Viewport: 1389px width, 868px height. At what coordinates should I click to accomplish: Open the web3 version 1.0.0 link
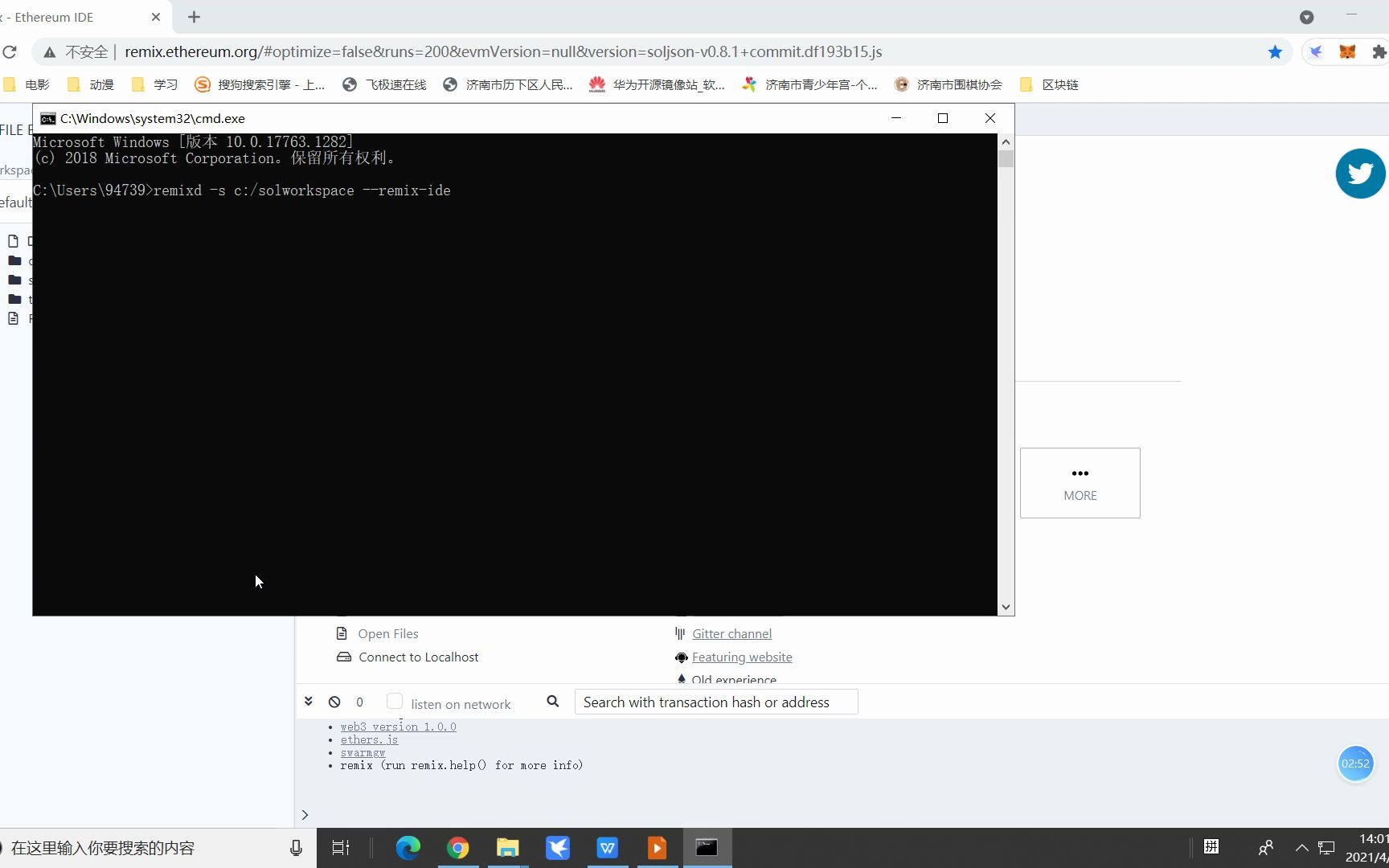coord(398,727)
